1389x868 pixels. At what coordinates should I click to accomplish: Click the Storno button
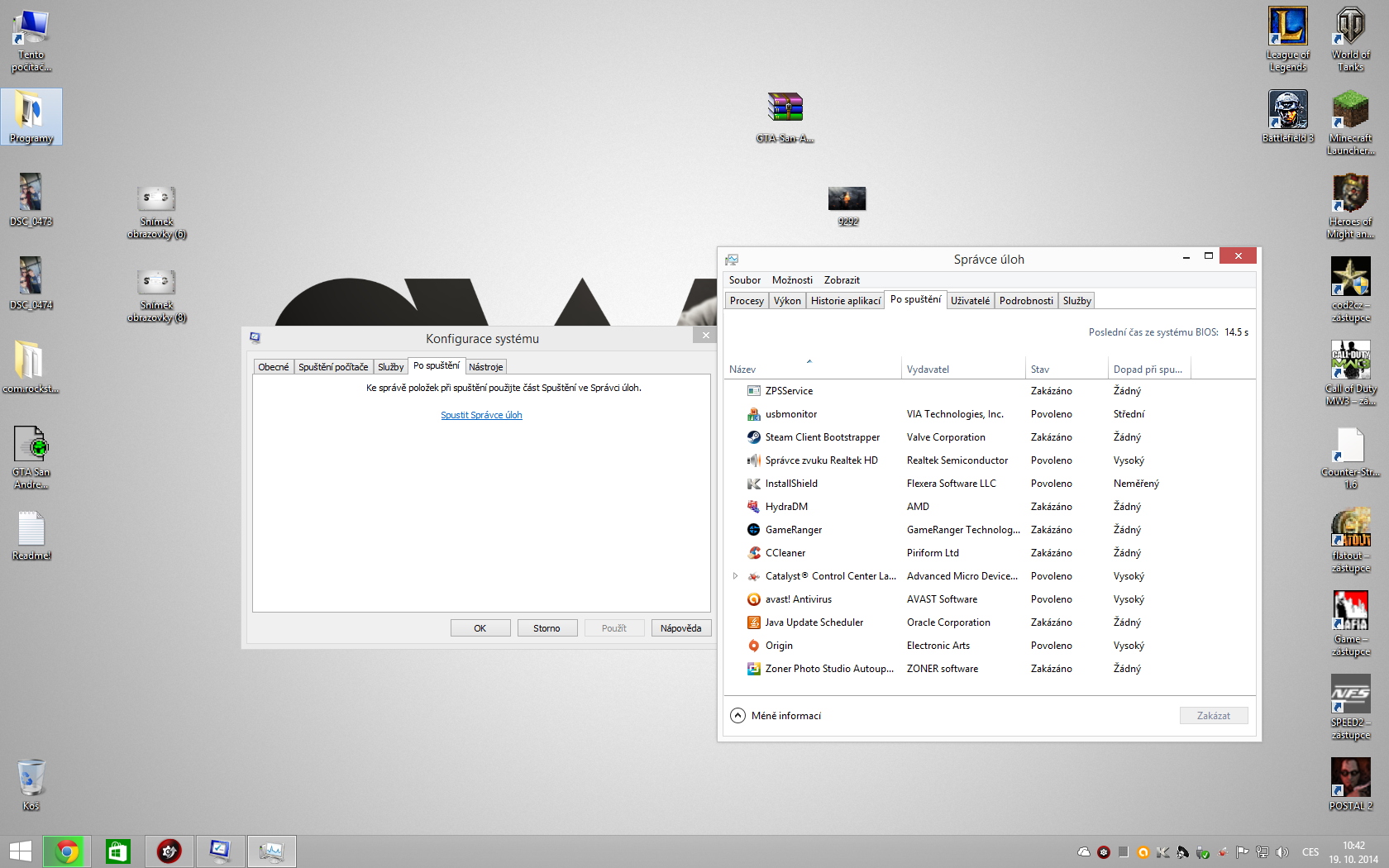pos(547,628)
